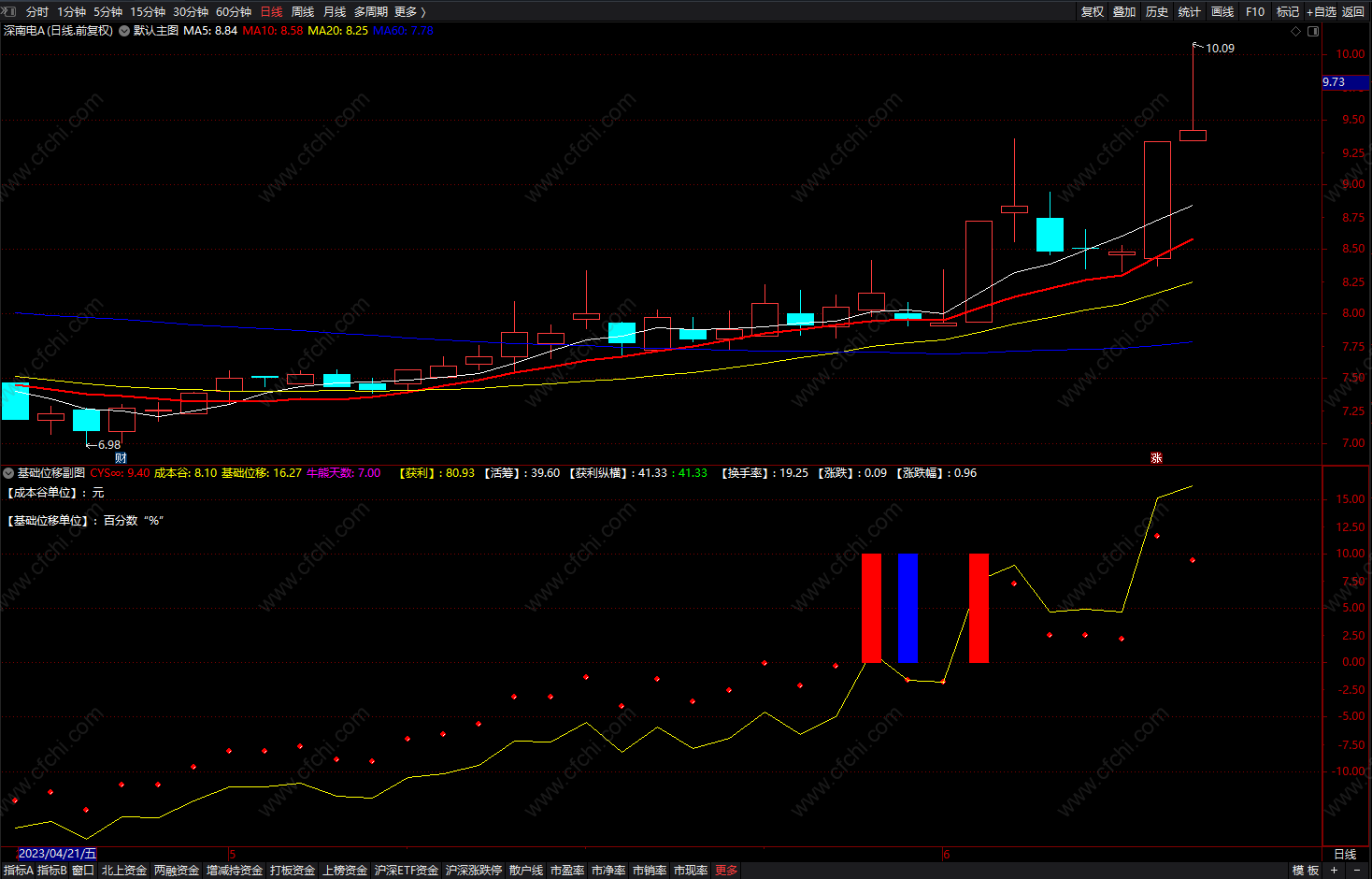Select the 市现率 indicator tab

(691, 871)
